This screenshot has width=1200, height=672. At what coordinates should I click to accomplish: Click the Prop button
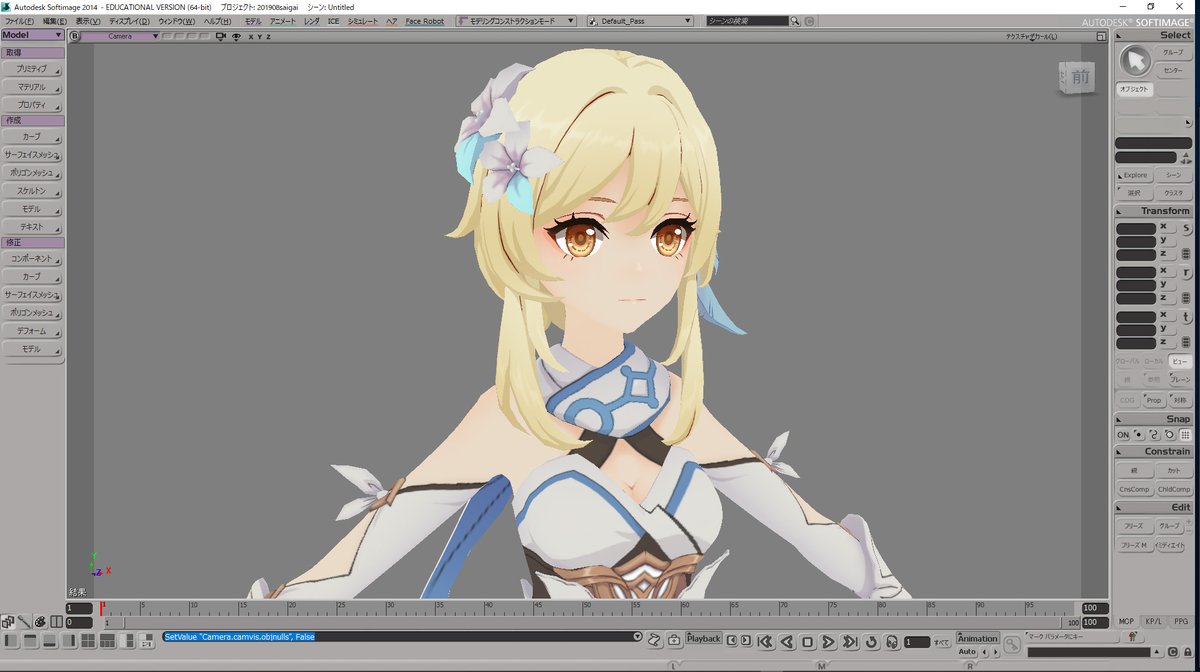(1154, 400)
